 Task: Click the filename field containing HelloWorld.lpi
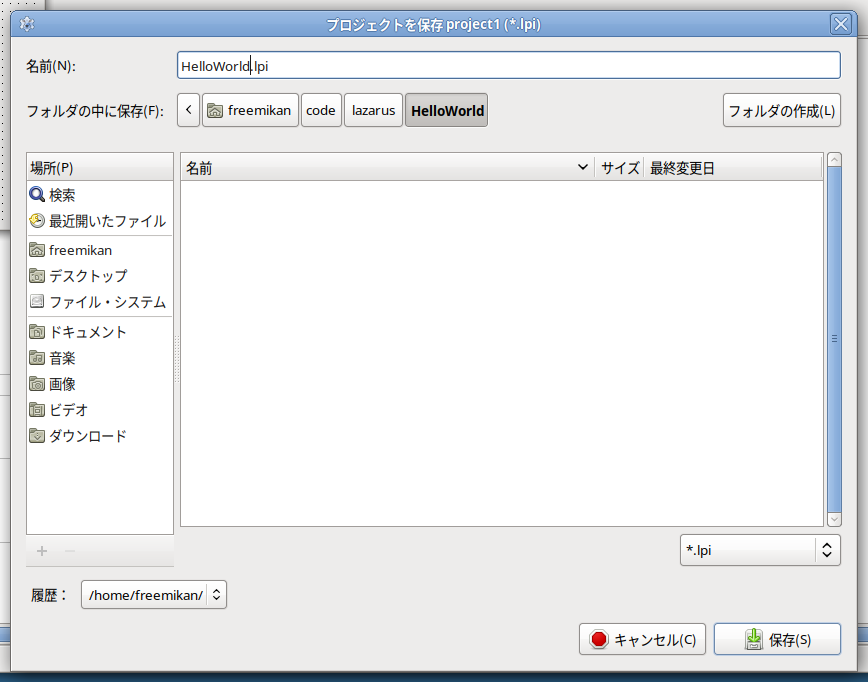(508, 66)
